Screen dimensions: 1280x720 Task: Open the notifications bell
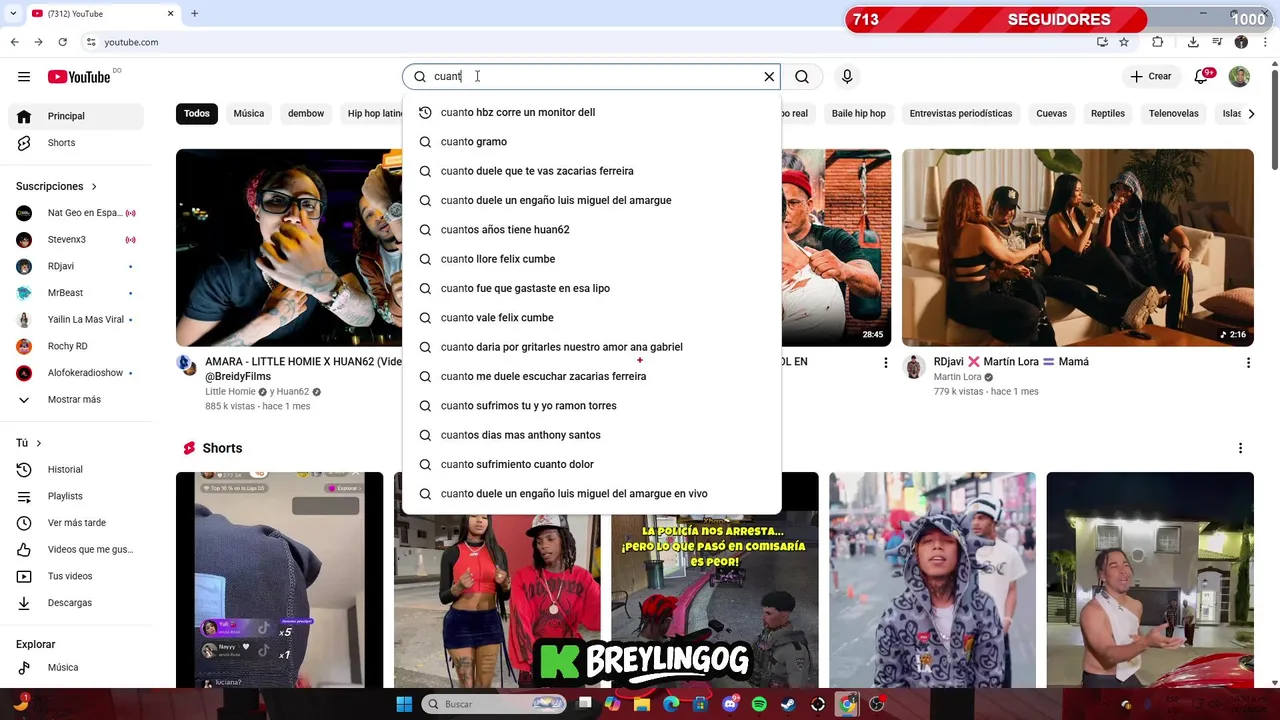tap(1201, 76)
